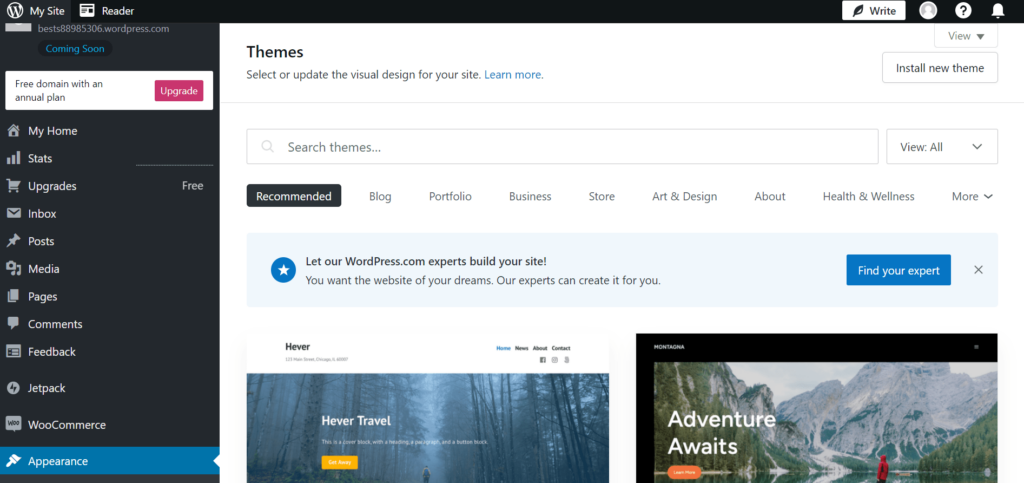Viewport: 1024px width, 483px height.
Task: Switch to the About category tab
Action: 770,196
